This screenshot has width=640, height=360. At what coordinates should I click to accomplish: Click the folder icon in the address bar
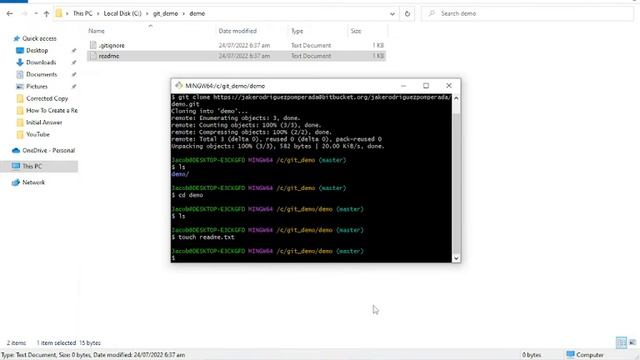point(59,13)
